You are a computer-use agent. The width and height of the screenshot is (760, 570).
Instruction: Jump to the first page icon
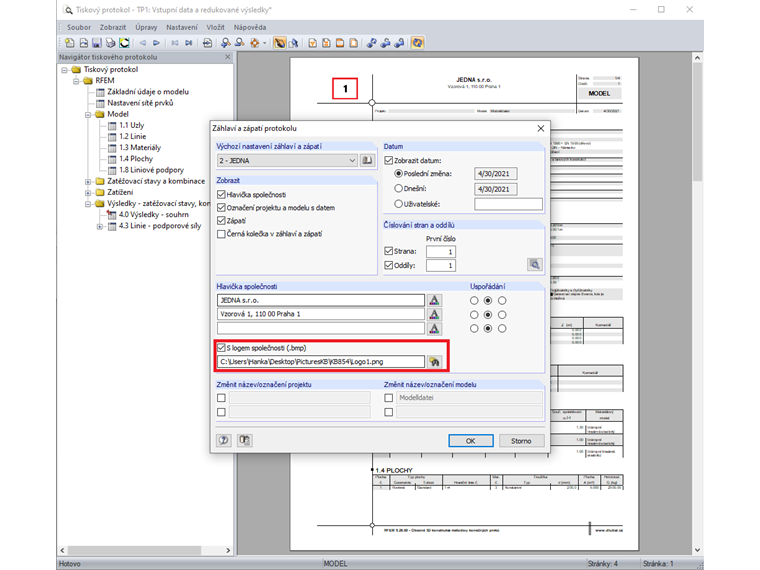(x=175, y=43)
